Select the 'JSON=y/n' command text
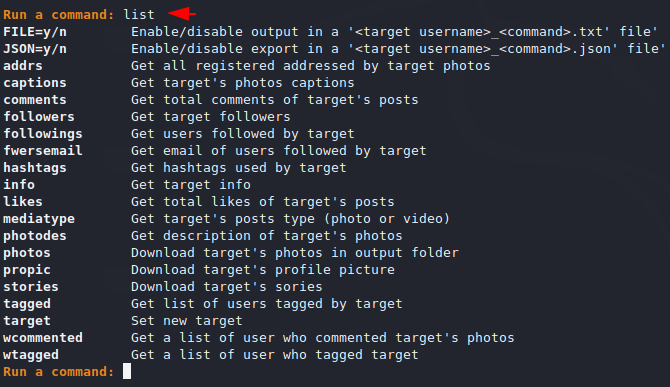Viewport: 670px width, 387px height. tap(35, 49)
